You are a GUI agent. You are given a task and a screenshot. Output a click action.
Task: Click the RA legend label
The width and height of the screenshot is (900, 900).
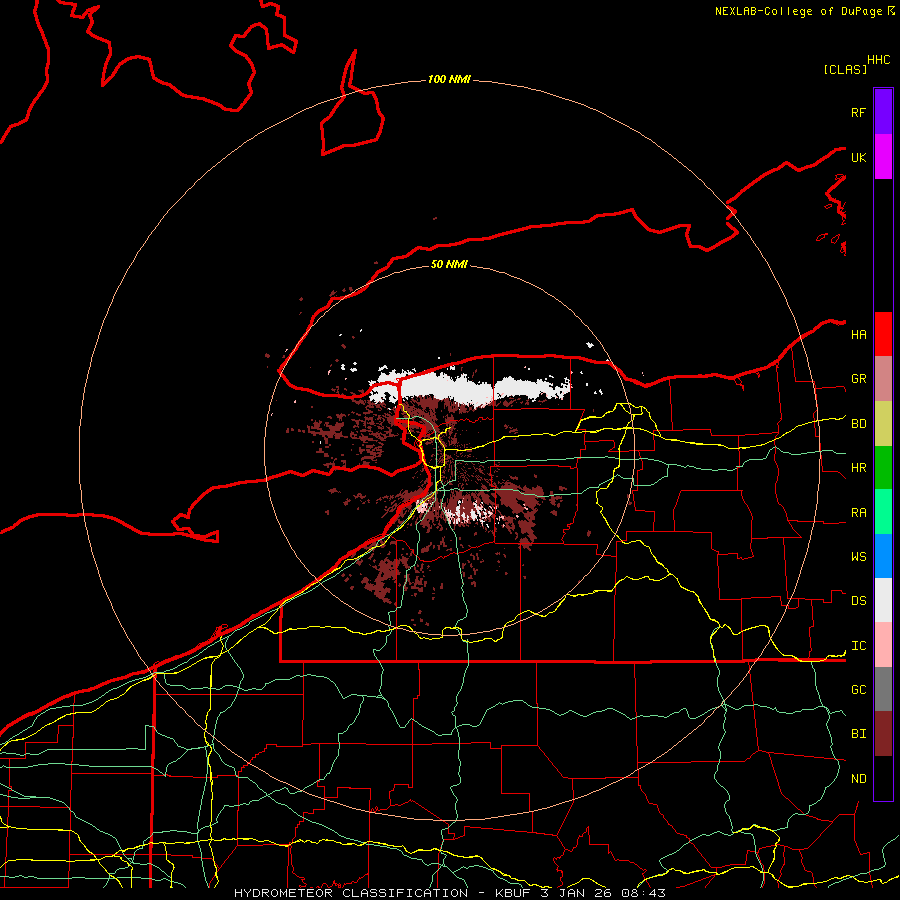[x=858, y=513]
